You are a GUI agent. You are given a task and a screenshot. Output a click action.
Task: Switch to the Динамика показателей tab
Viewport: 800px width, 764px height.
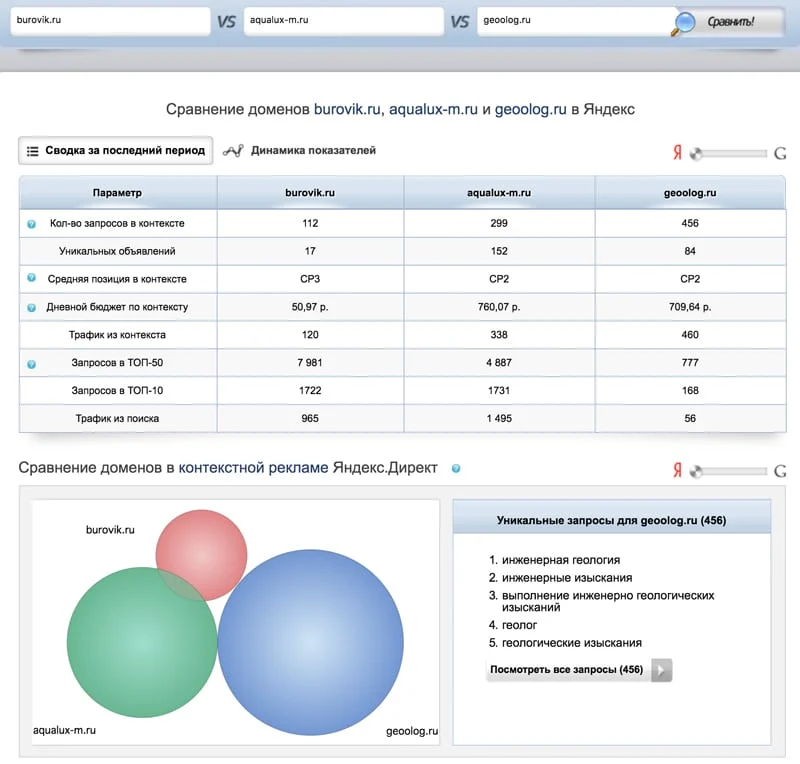click(300, 151)
